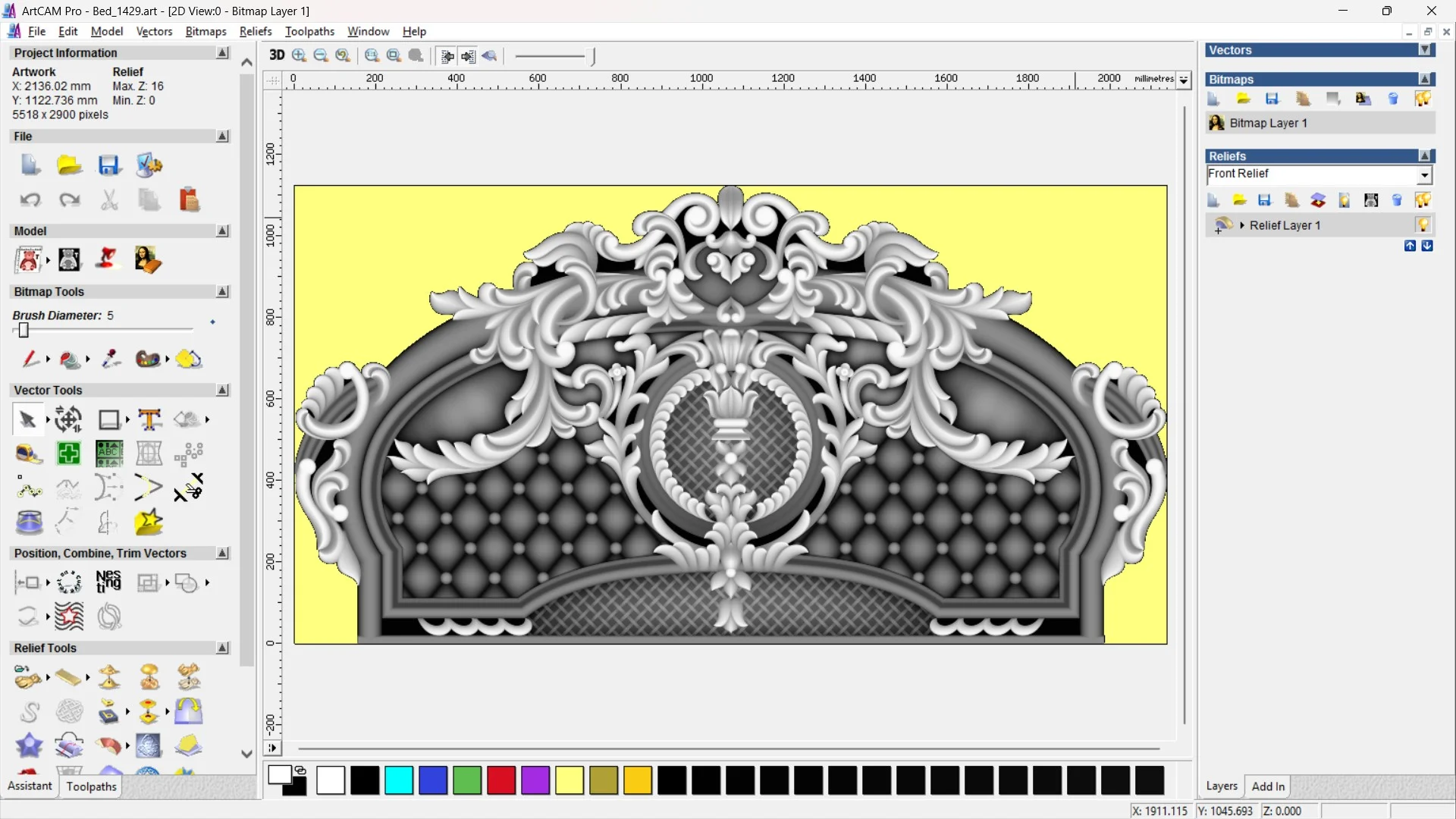Switch to the Toolpaths tab
1456x819 pixels.
[91, 786]
